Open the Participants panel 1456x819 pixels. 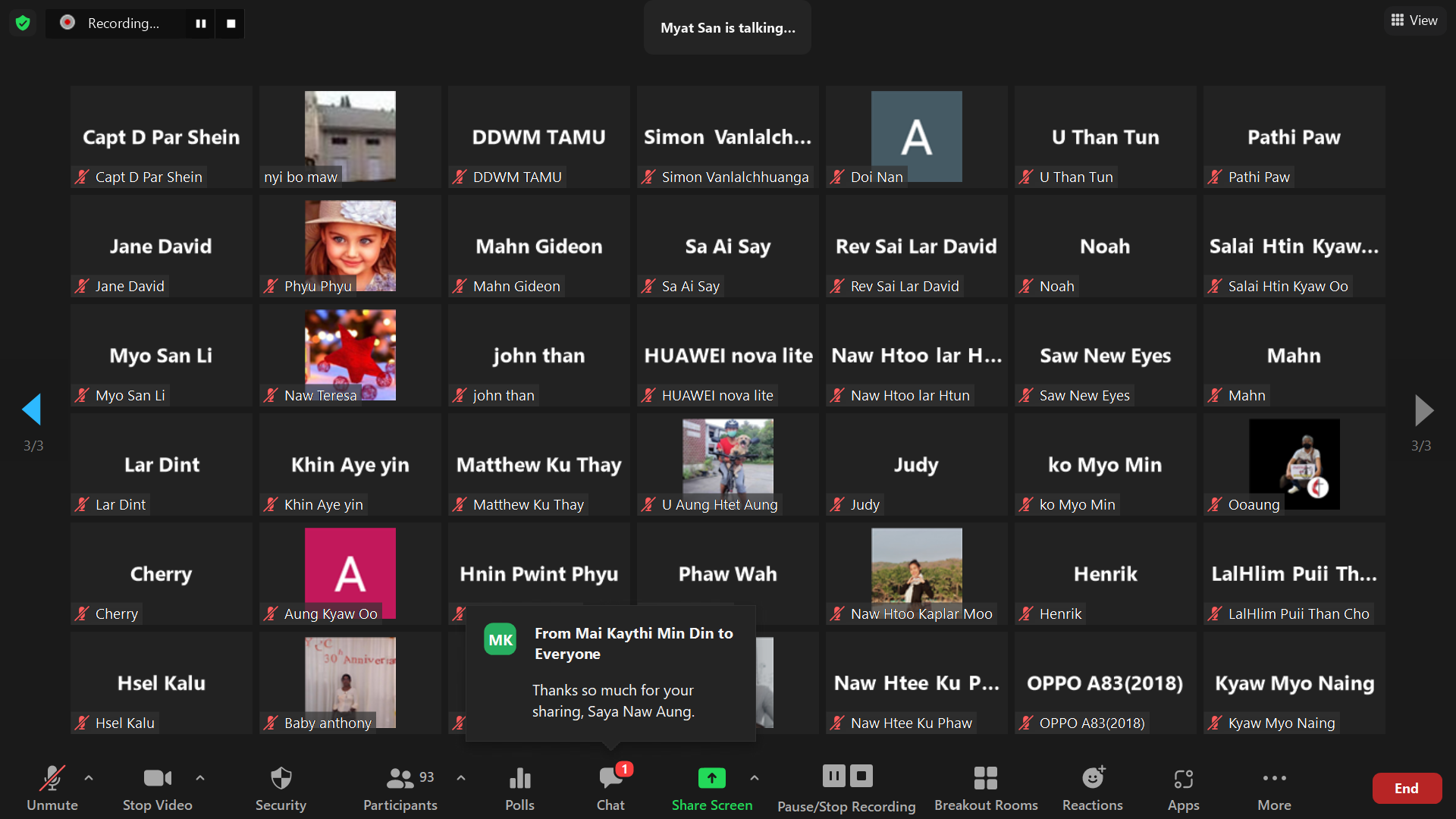[400, 779]
